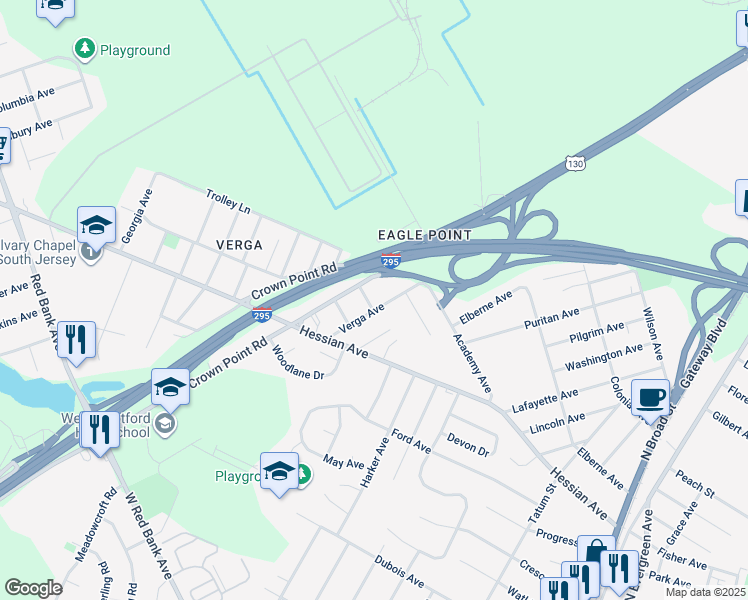Screen dimensions: 748x600
Task: Click the school marker near Georgia Ave
Action: [x=96, y=227]
